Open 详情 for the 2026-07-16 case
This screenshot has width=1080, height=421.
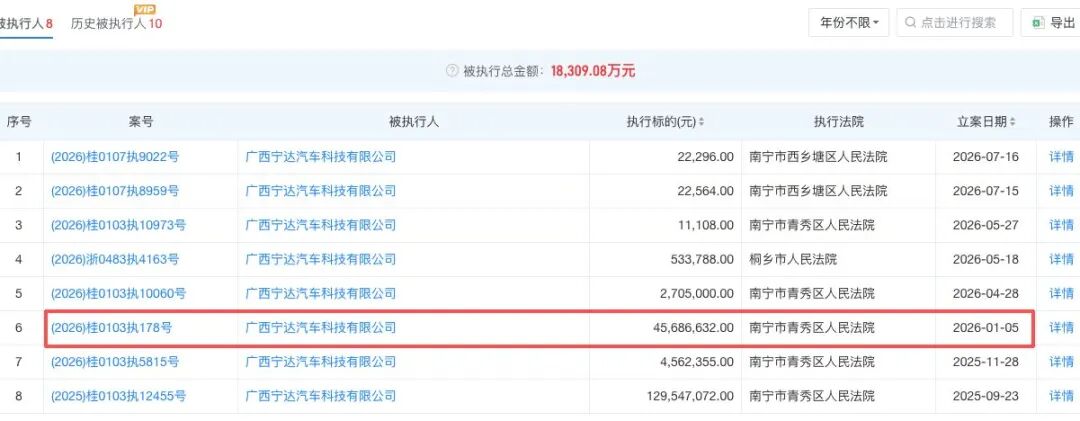click(x=1061, y=157)
